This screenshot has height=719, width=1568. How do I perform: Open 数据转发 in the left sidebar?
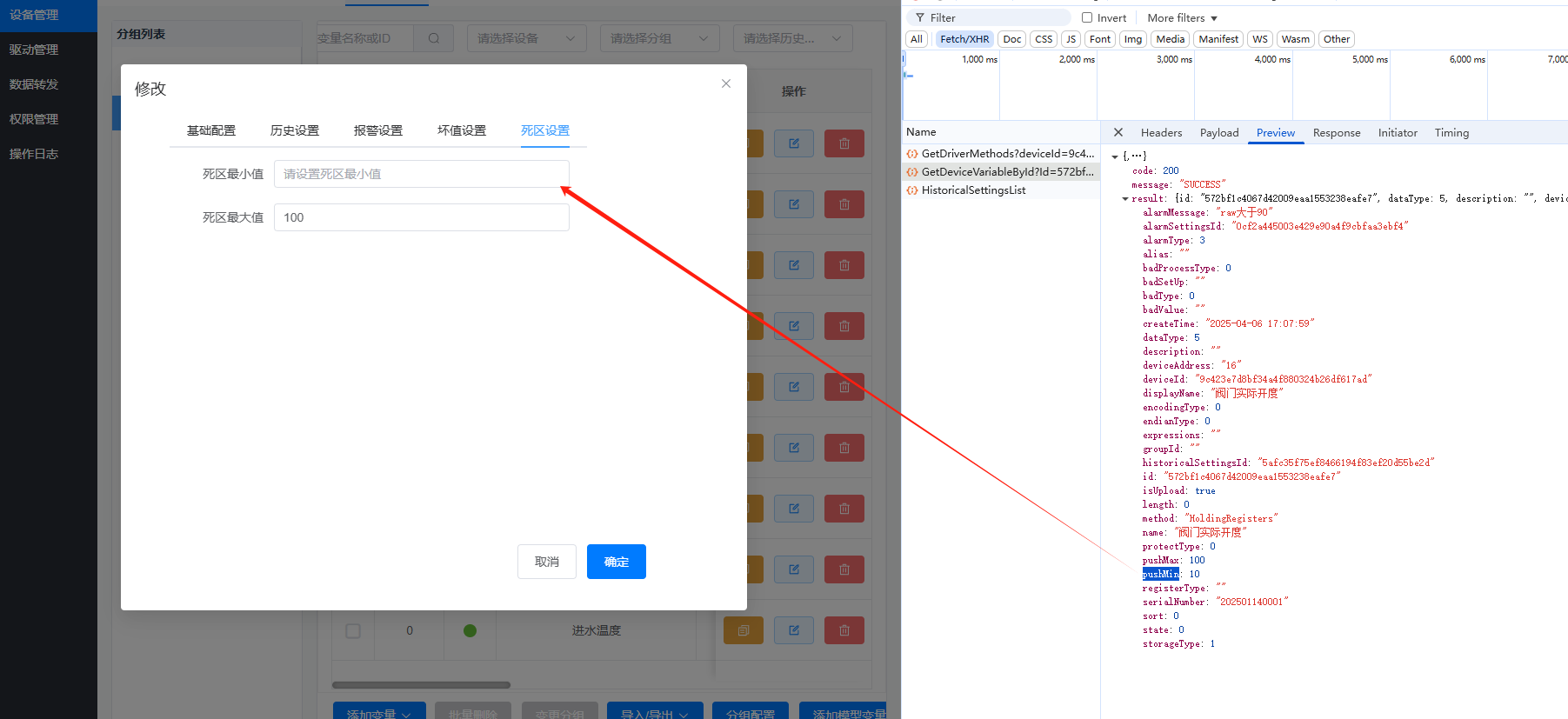click(49, 84)
